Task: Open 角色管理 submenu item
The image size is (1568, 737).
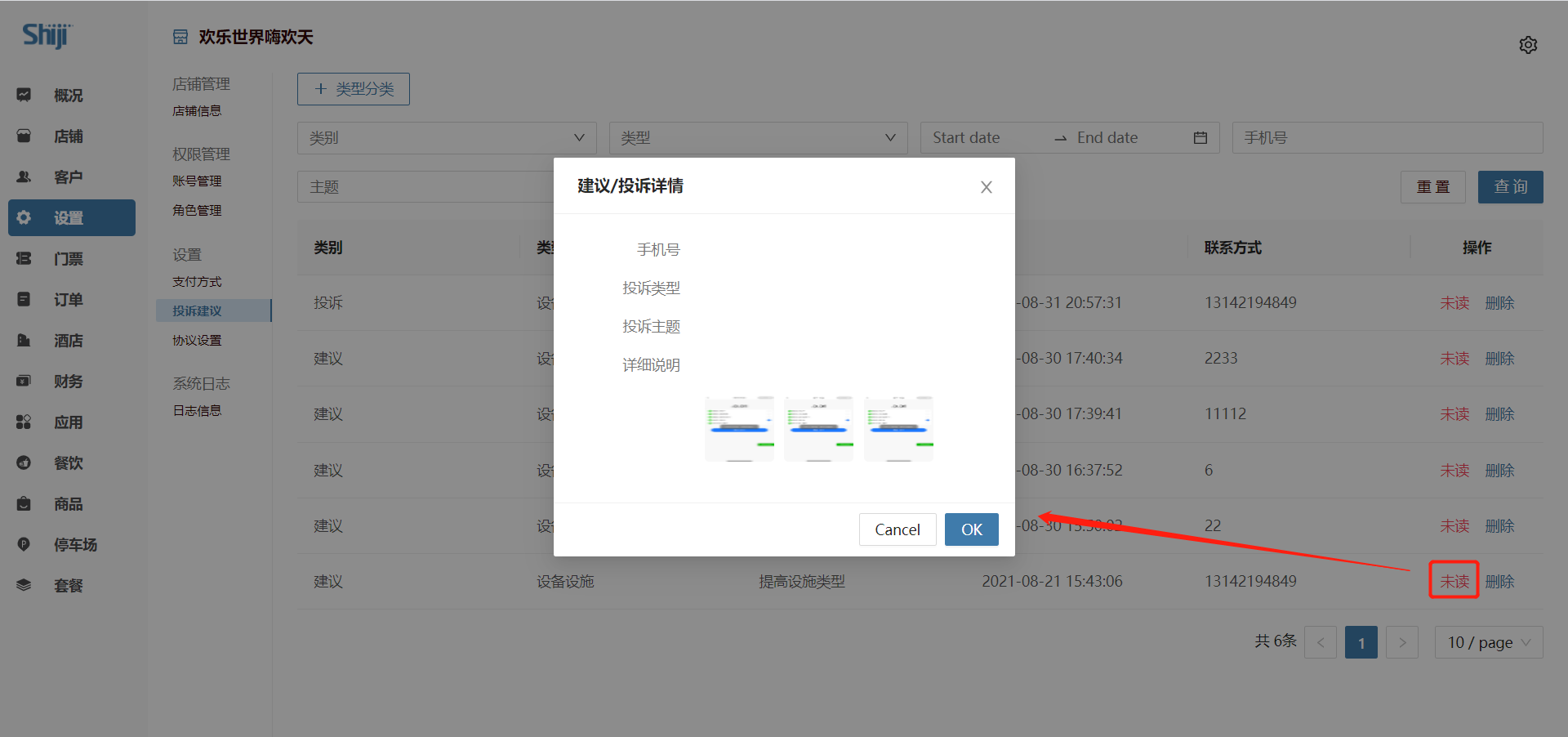Action: click(197, 211)
